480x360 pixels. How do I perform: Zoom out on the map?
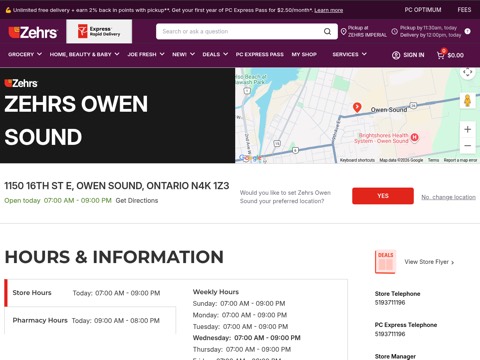[467, 146]
